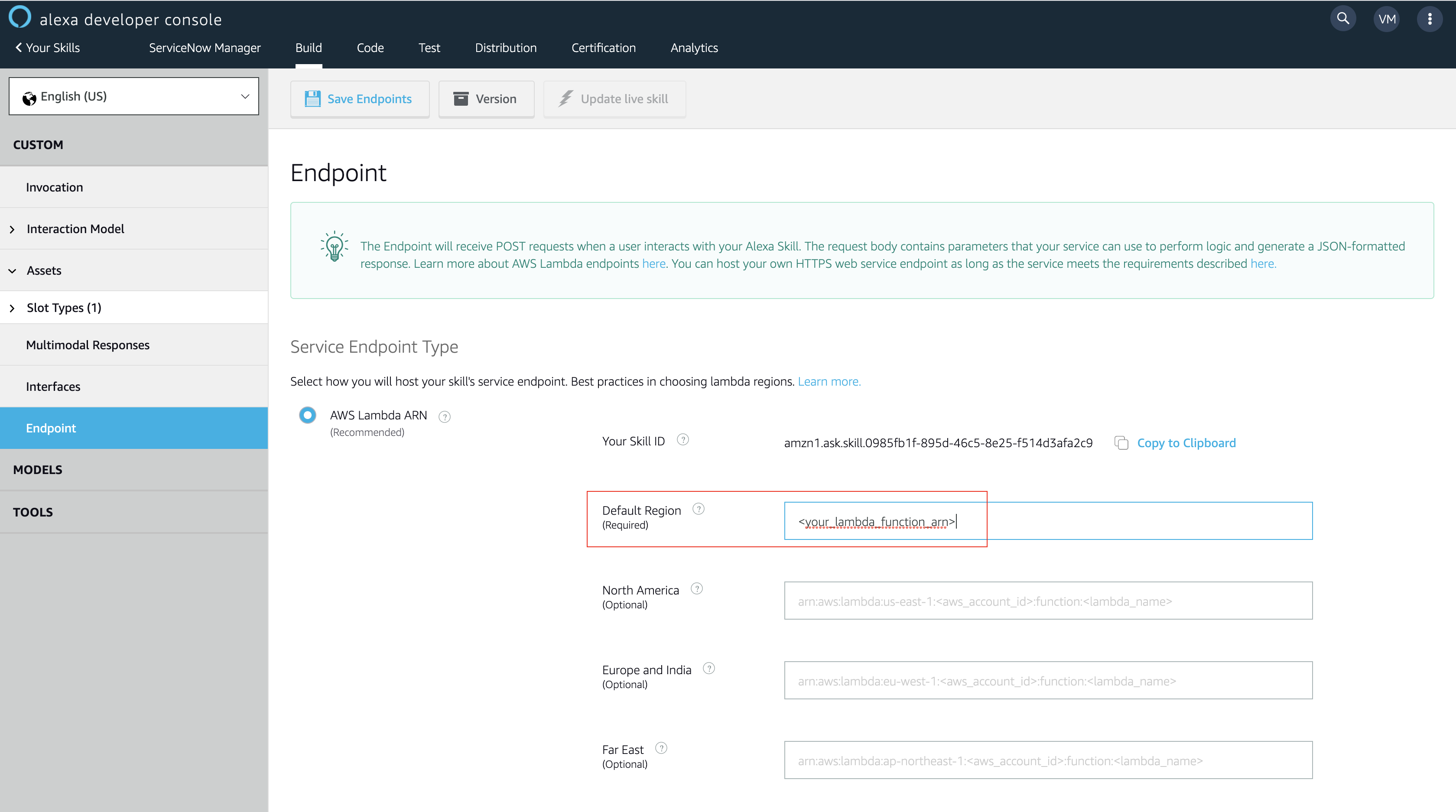
Task: Click the skill ID text amzn1.ask.skill
Action: (x=938, y=443)
